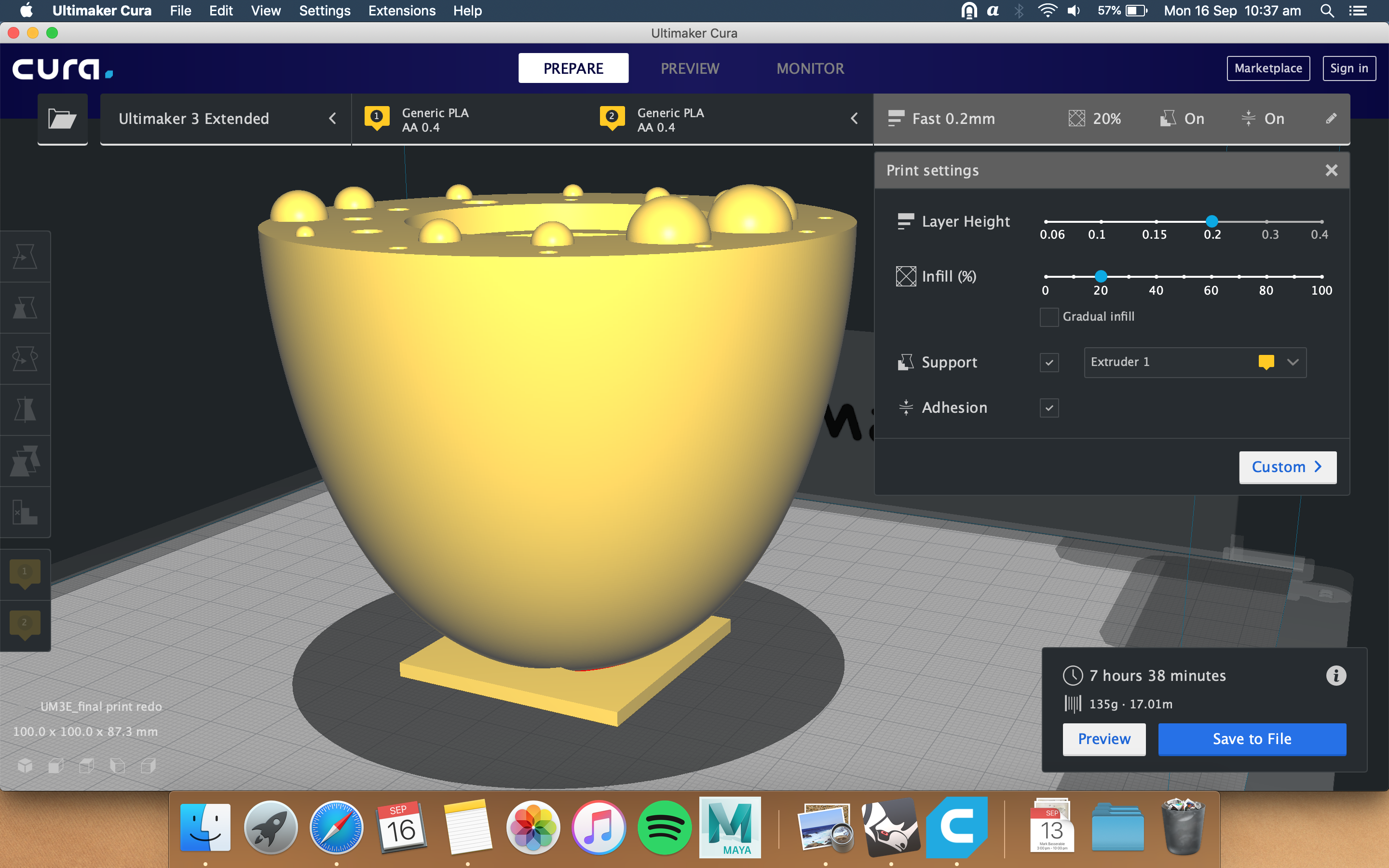Open file folder icon in Cura toolbar
The height and width of the screenshot is (868, 1389).
click(62, 119)
